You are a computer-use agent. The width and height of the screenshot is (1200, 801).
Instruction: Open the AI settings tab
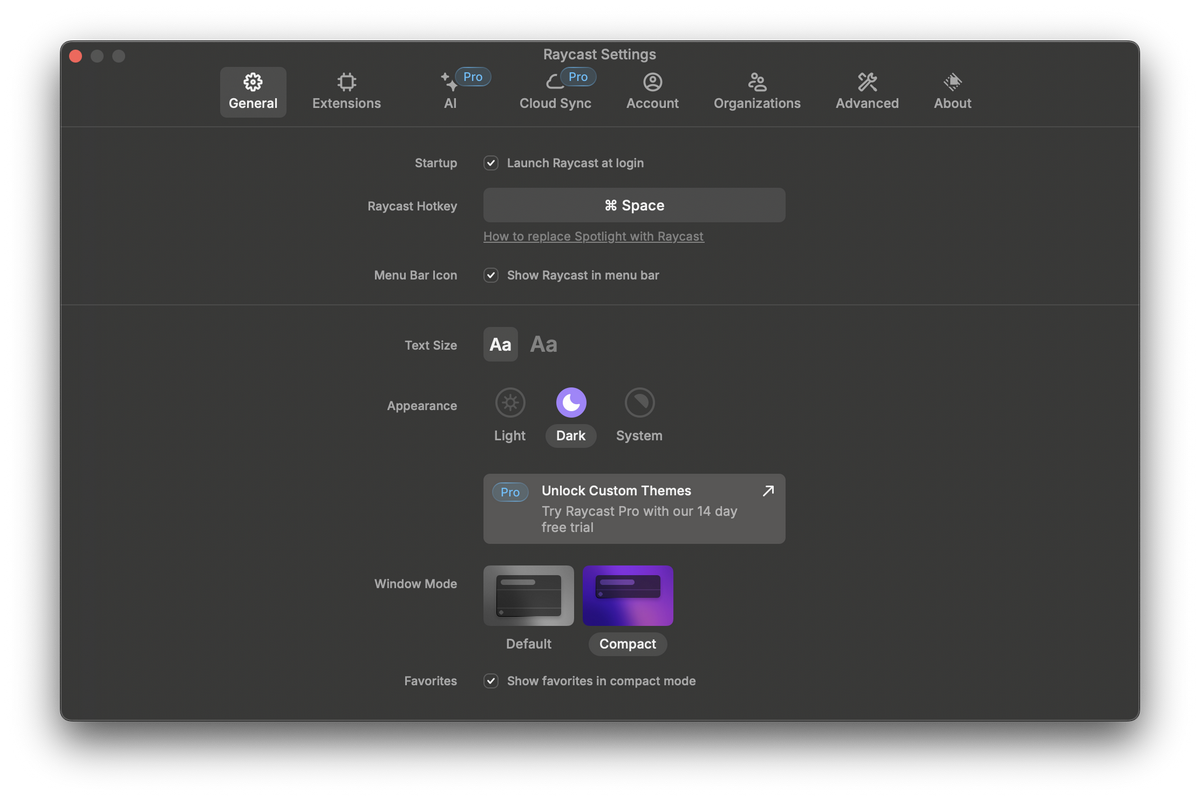[450, 92]
